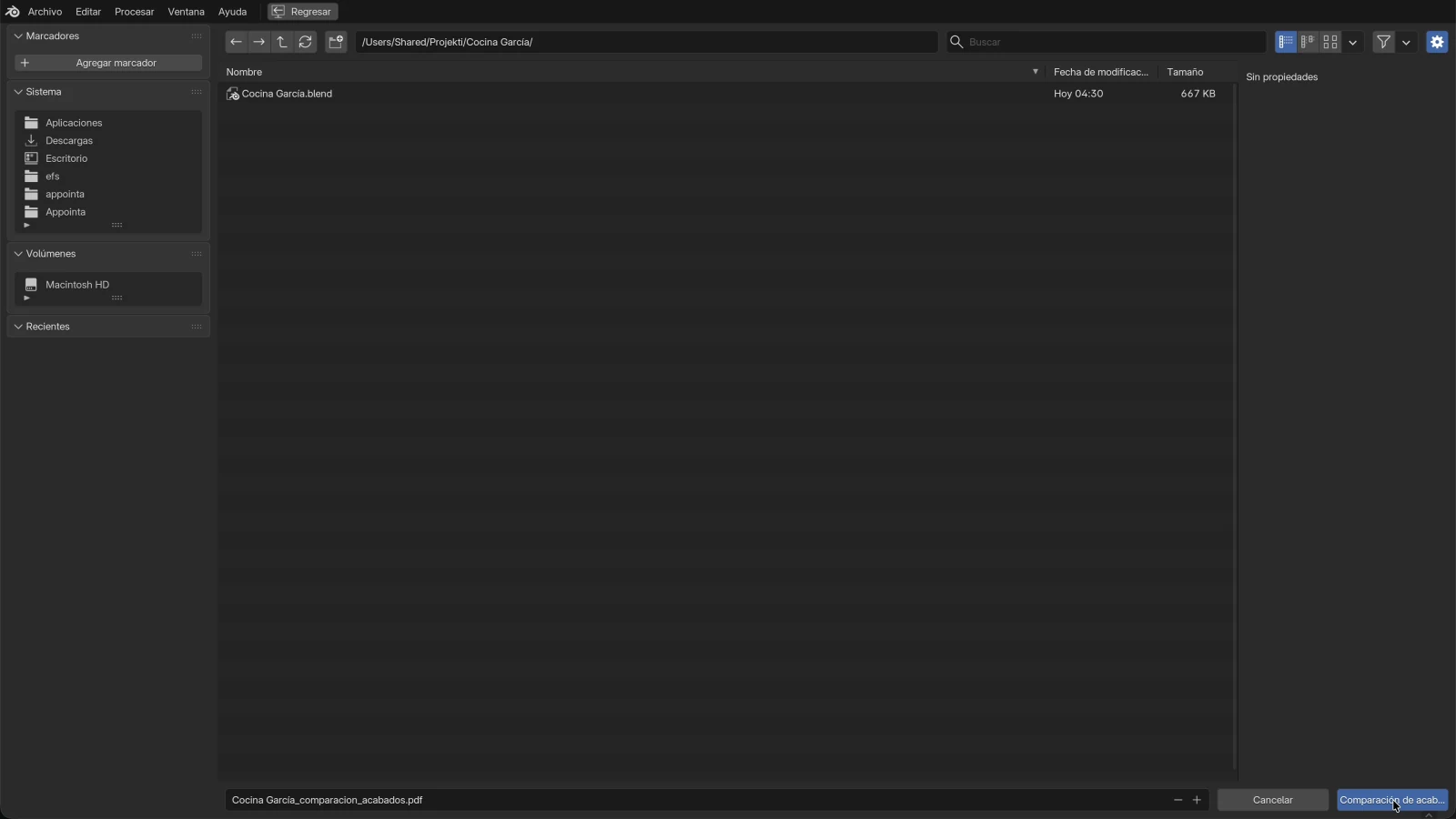Switch to horizontal list display
Viewport: 1456px width, 819px height.
click(x=1309, y=42)
